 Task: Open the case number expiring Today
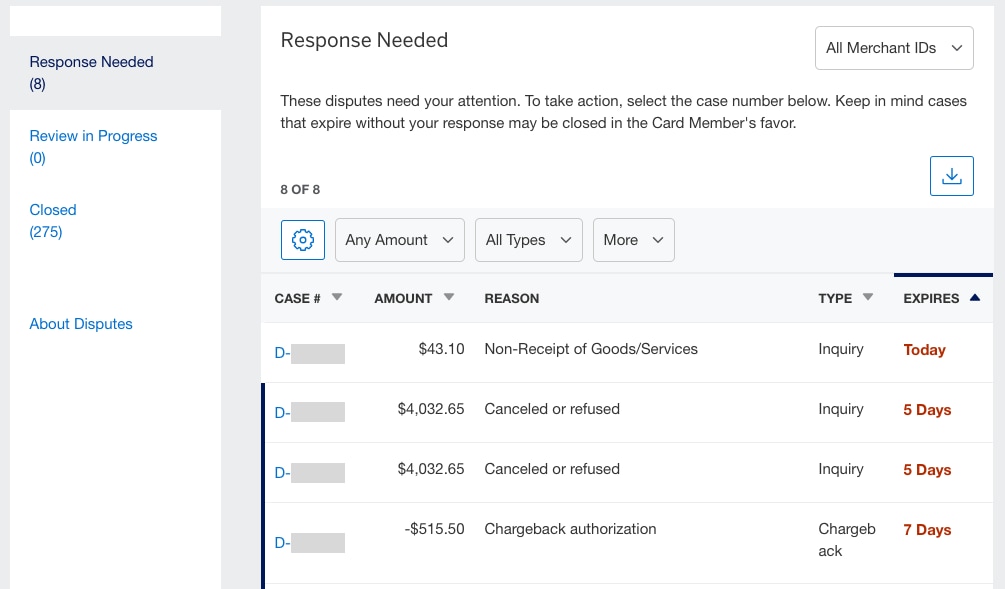pos(309,353)
